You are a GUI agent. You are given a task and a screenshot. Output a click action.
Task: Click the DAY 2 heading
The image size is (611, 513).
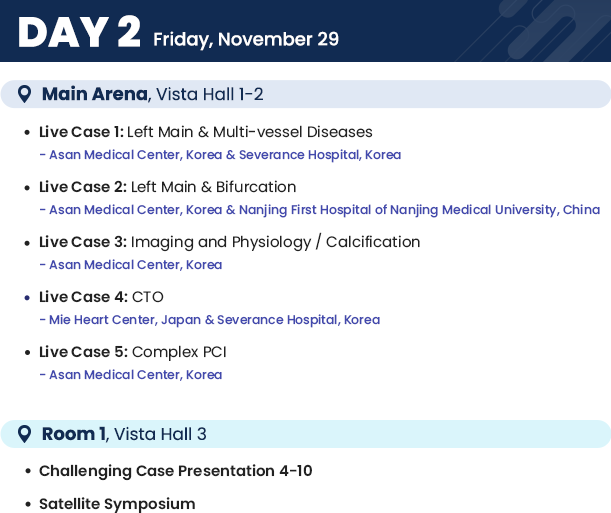tap(79, 32)
